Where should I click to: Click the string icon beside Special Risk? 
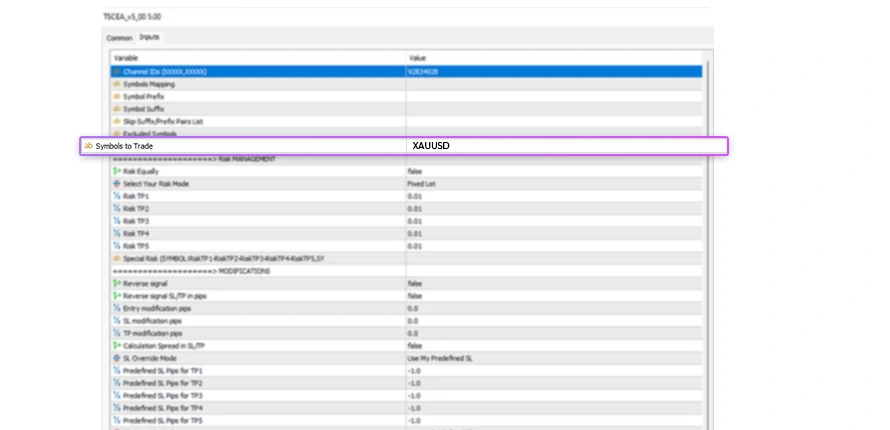pyautogui.click(x=117, y=258)
